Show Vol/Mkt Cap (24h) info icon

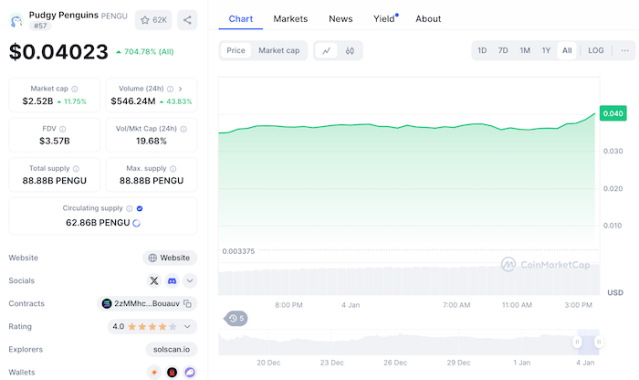click(x=183, y=129)
